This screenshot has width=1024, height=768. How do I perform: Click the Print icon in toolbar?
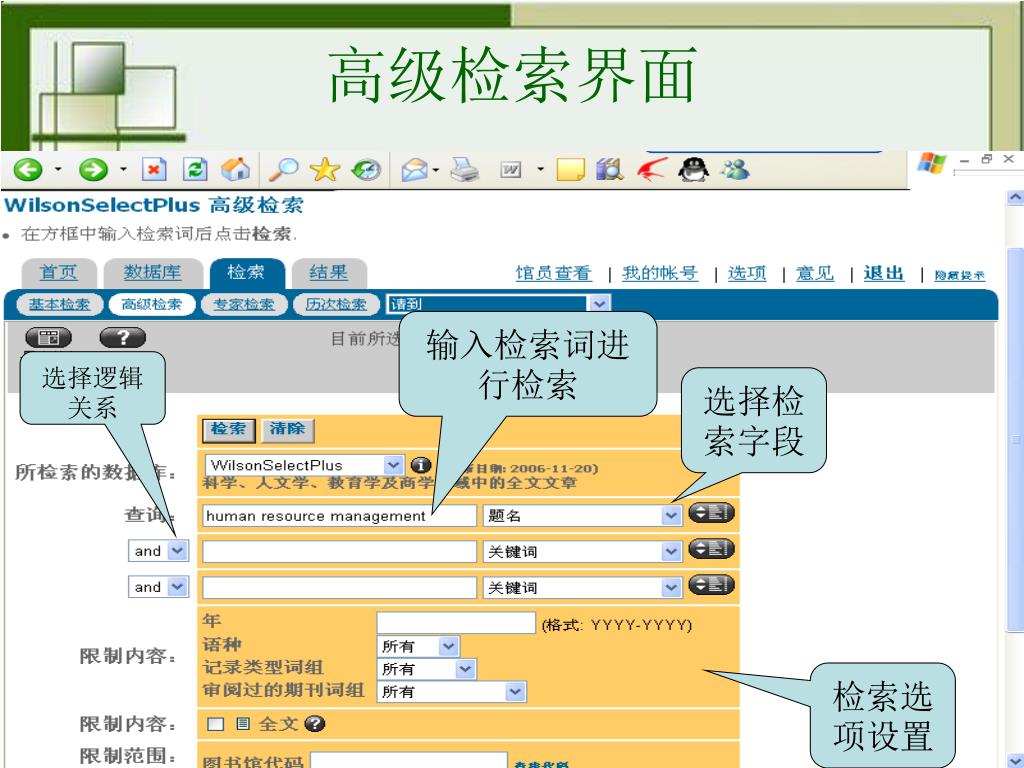click(464, 170)
